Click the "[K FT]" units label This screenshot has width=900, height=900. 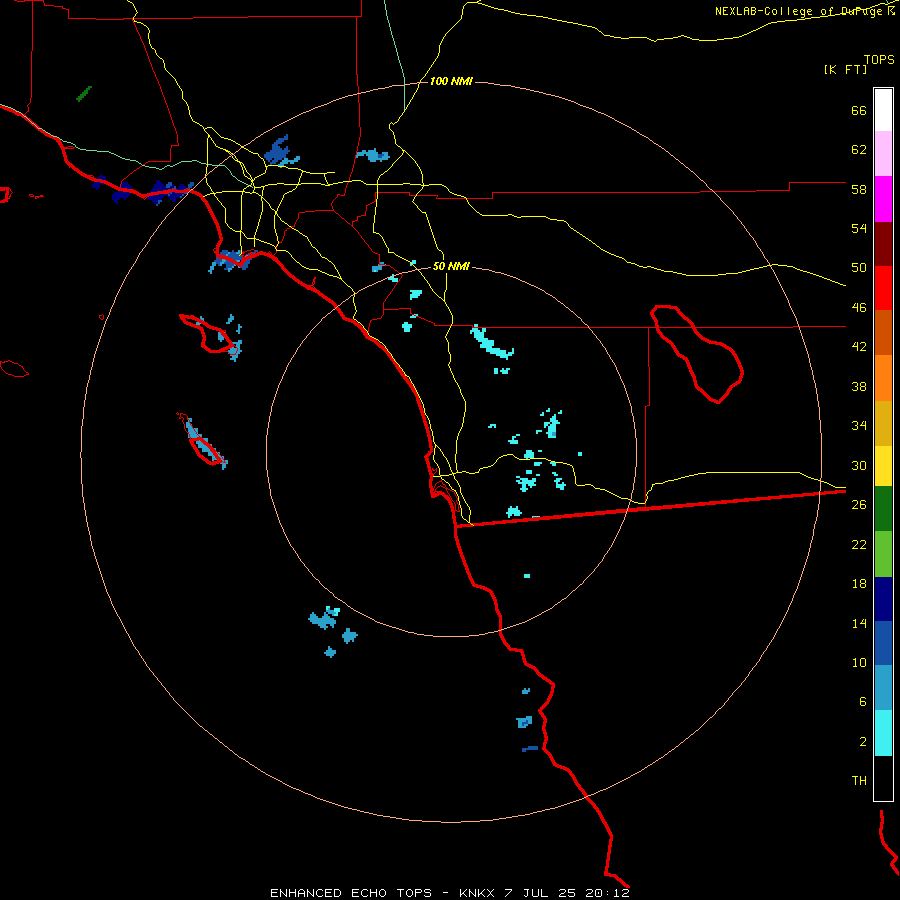[845, 70]
